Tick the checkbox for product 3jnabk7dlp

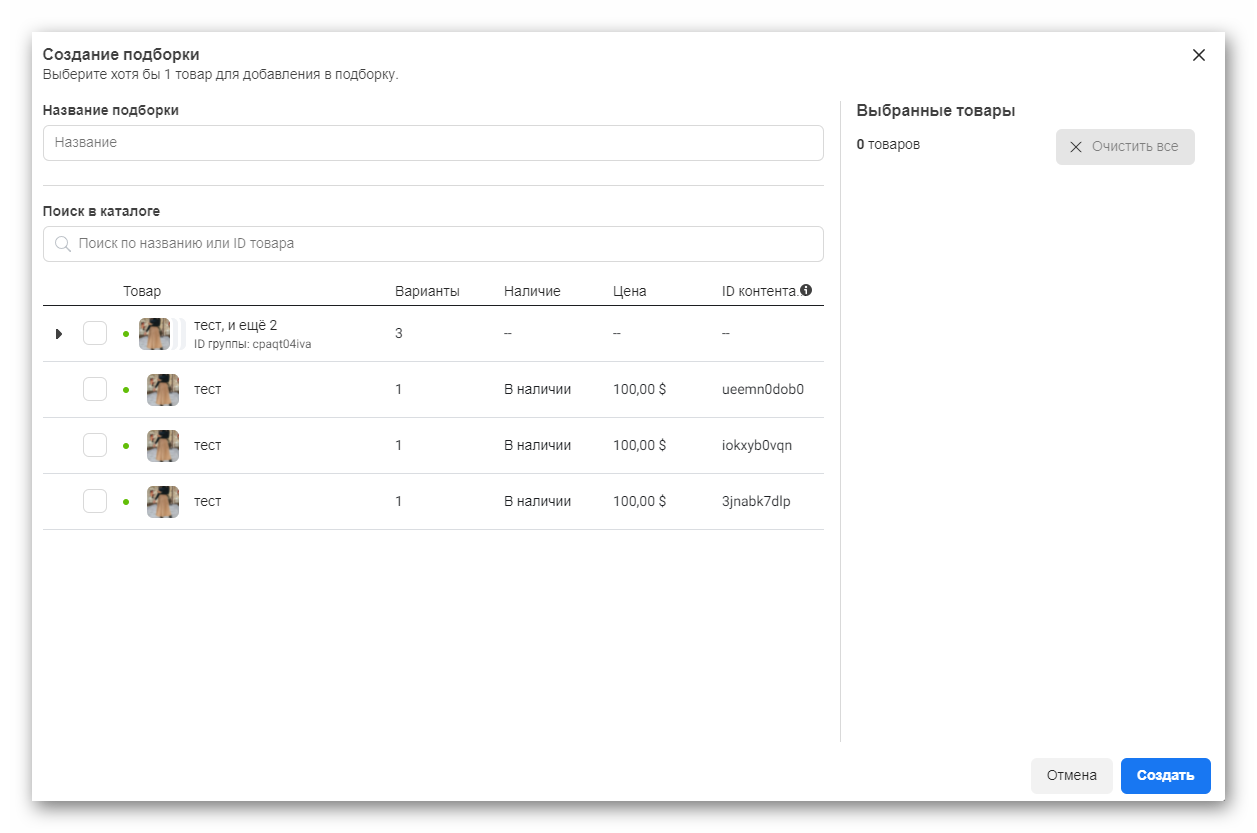click(95, 501)
